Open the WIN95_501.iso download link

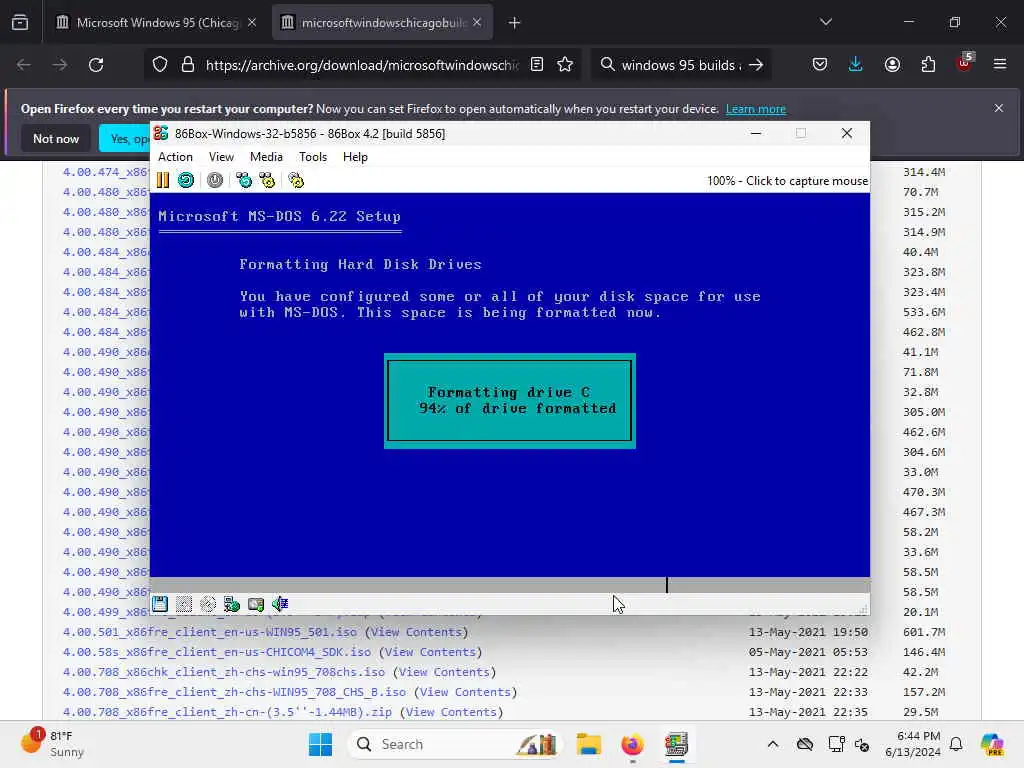[210, 632]
